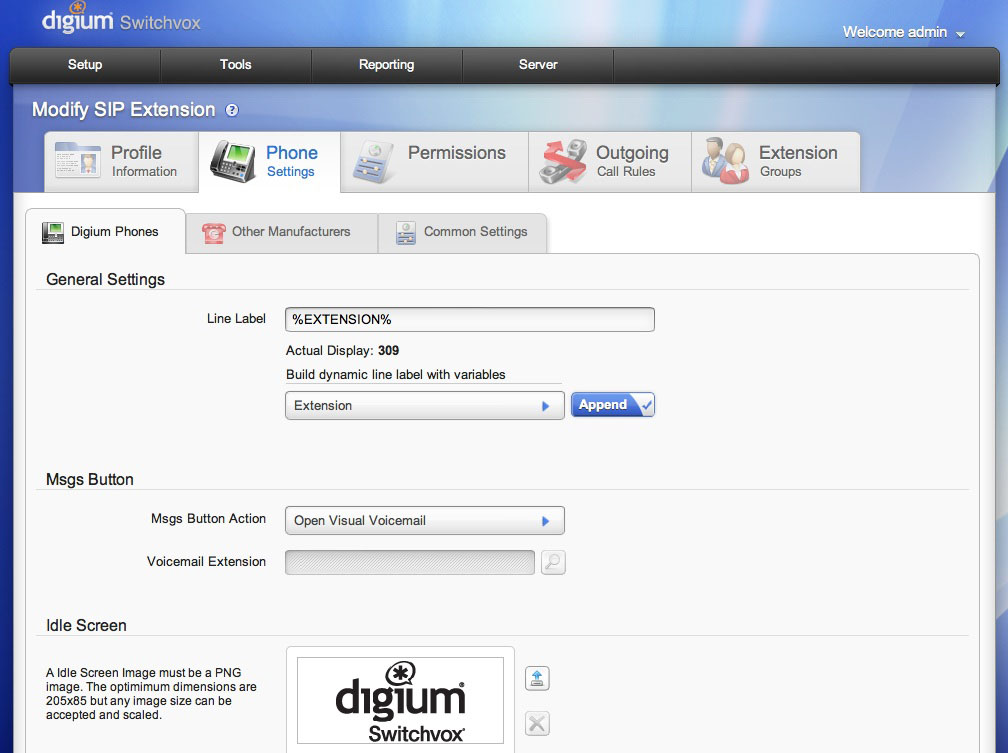
Task: Select the Digium Phones sub-tab
Action: coord(105,231)
